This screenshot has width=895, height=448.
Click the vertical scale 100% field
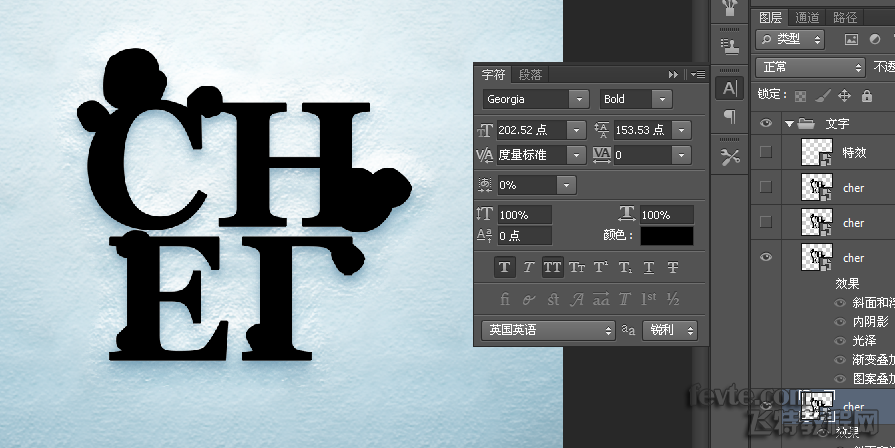[x=524, y=215]
